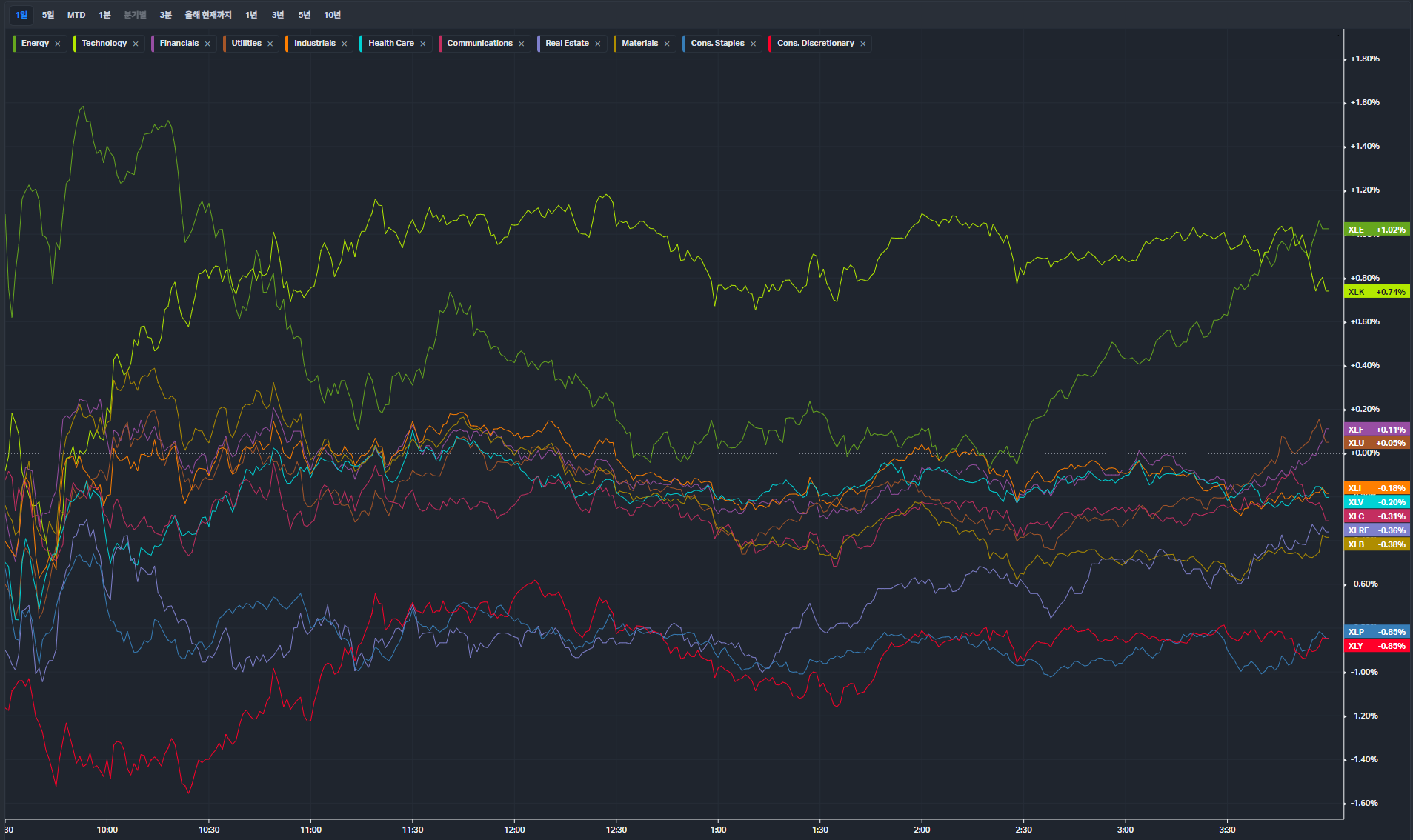Screen dimensions: 1413x840
Task: Close the Utilities sector tag
Action: (270, 44)
